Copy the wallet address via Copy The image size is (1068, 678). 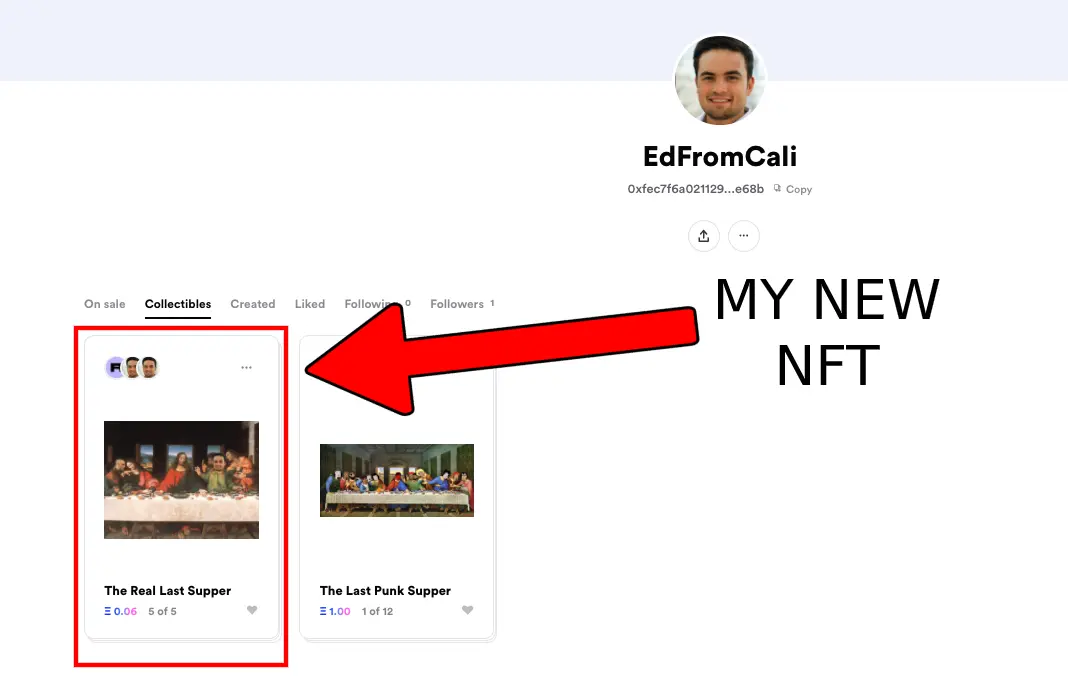coord(793,189)
